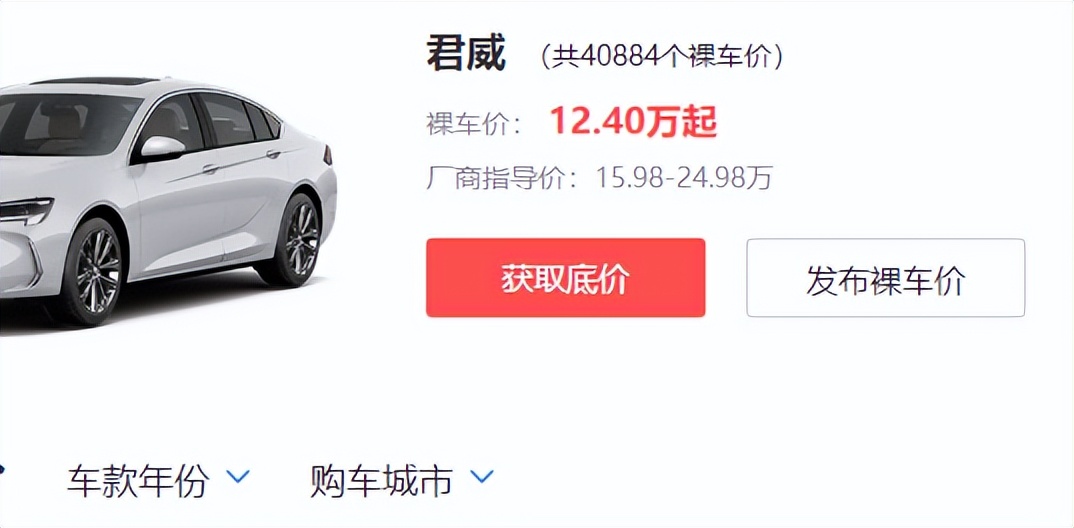Click the red 获取底价 button

click(565, 277)
